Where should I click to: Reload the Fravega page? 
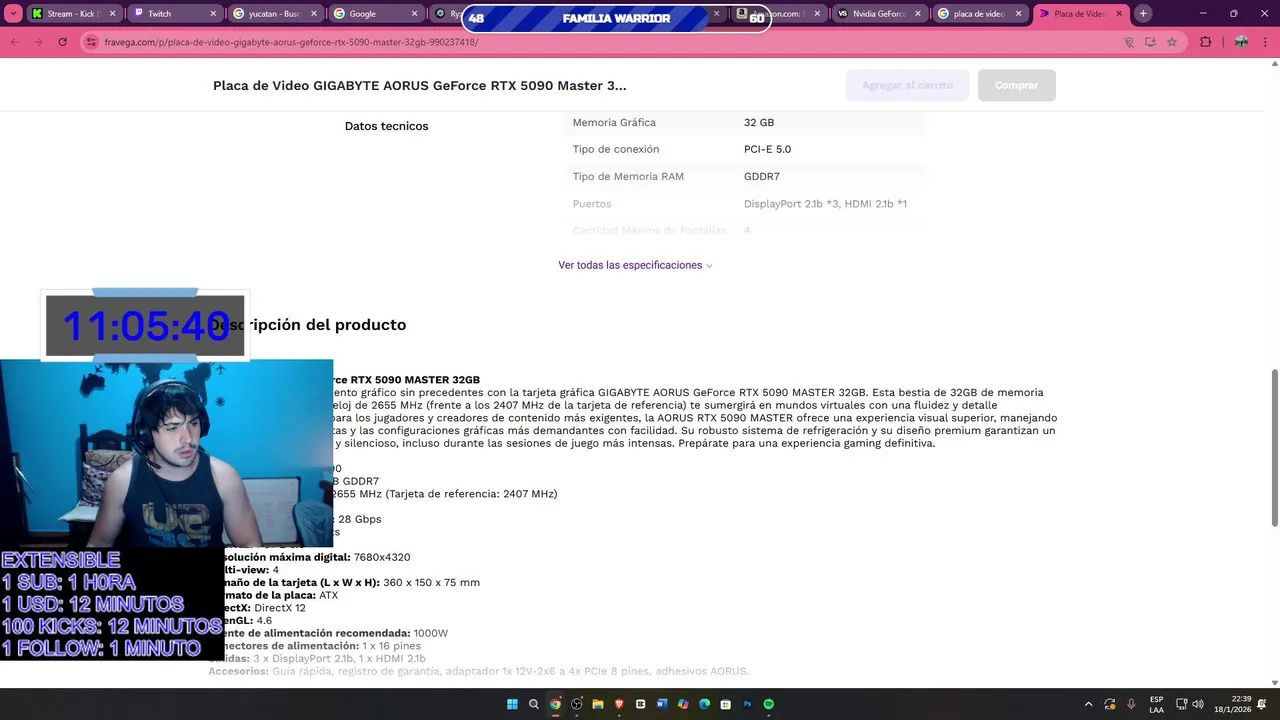coord(62,42)
